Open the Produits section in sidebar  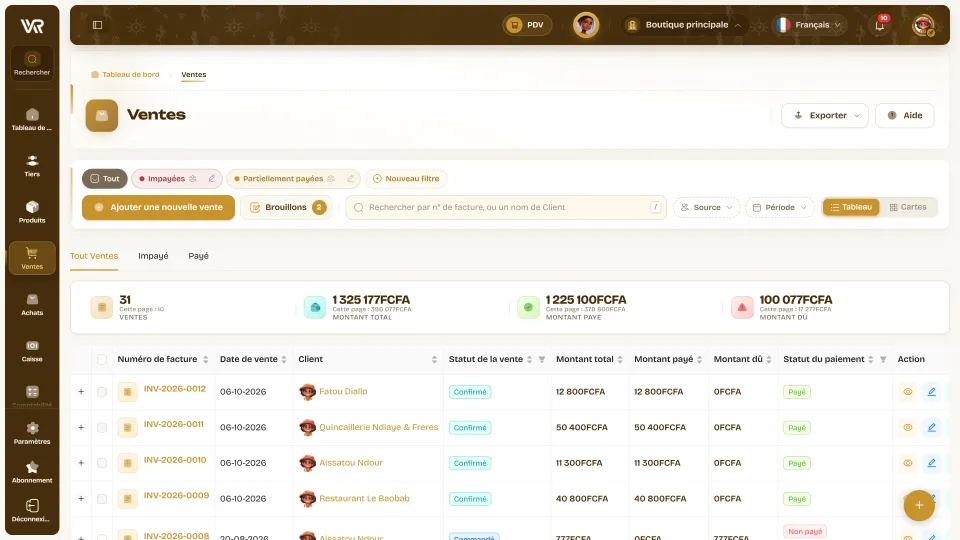[x=32, y=212]
